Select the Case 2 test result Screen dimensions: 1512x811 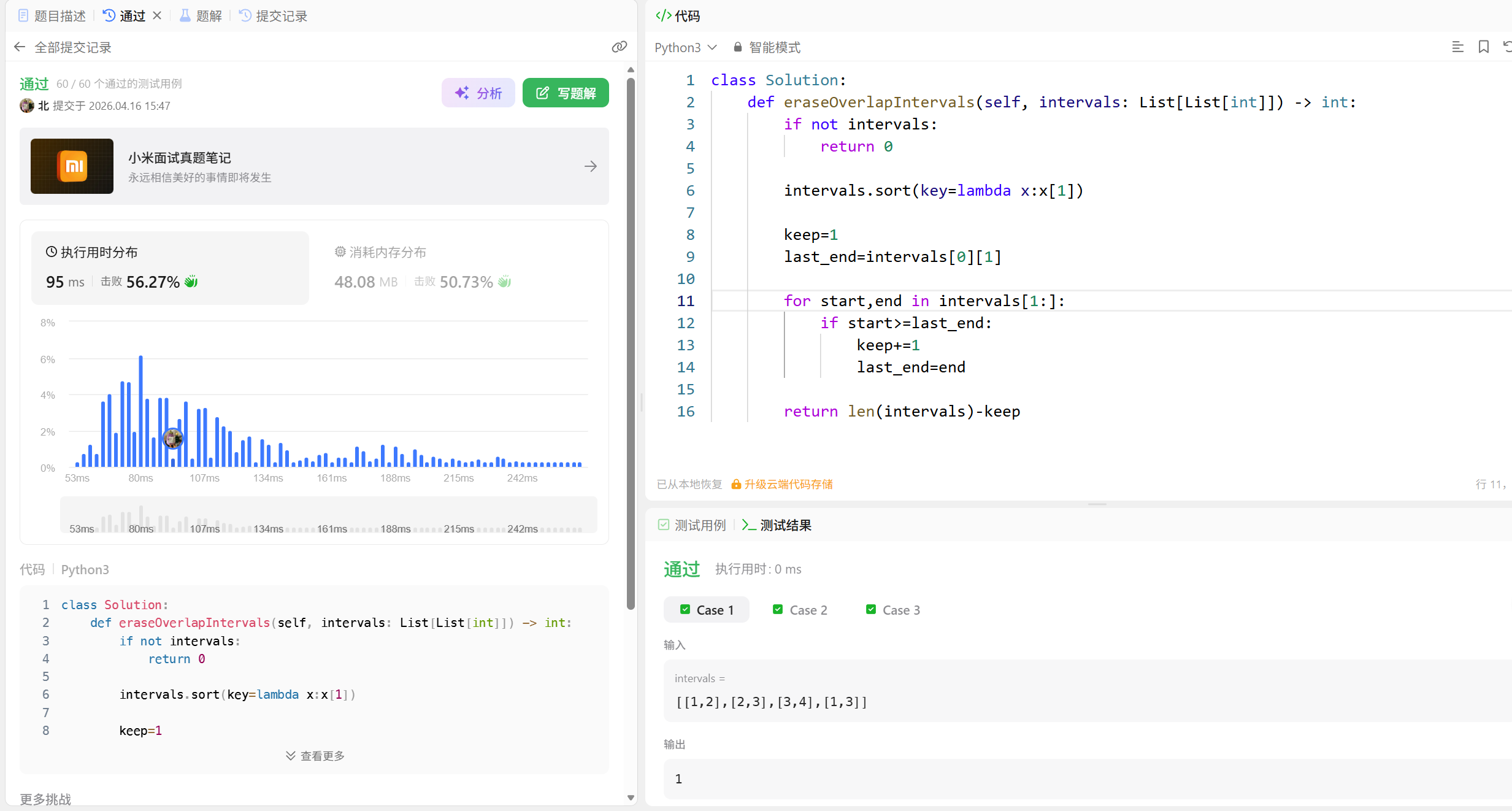(800, 610)
